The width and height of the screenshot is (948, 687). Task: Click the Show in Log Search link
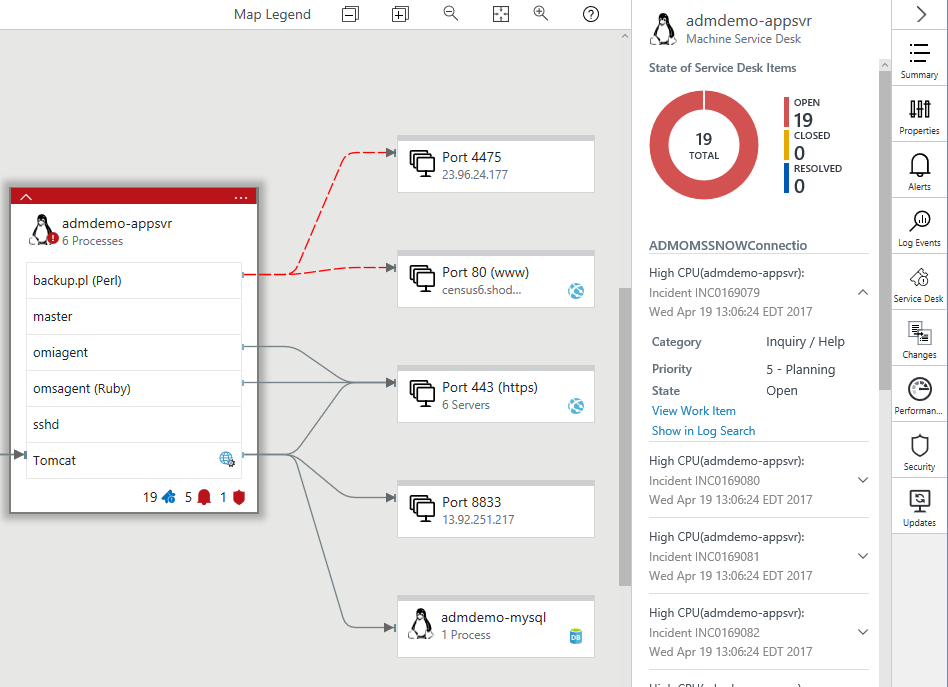click(703, 431)
